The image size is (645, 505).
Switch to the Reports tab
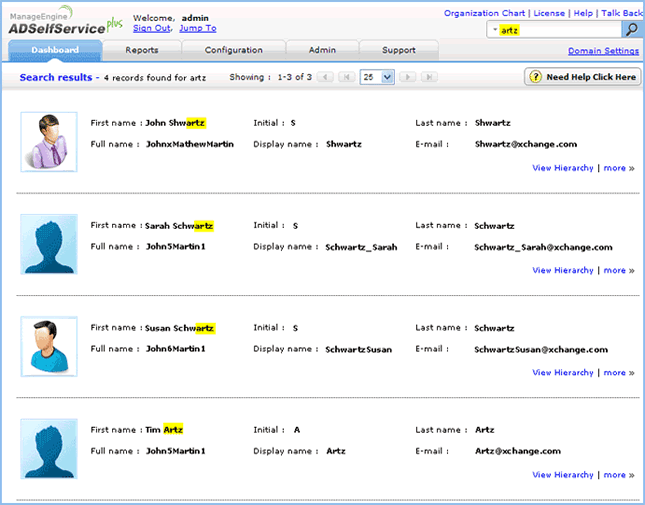[x=142, y=50]
